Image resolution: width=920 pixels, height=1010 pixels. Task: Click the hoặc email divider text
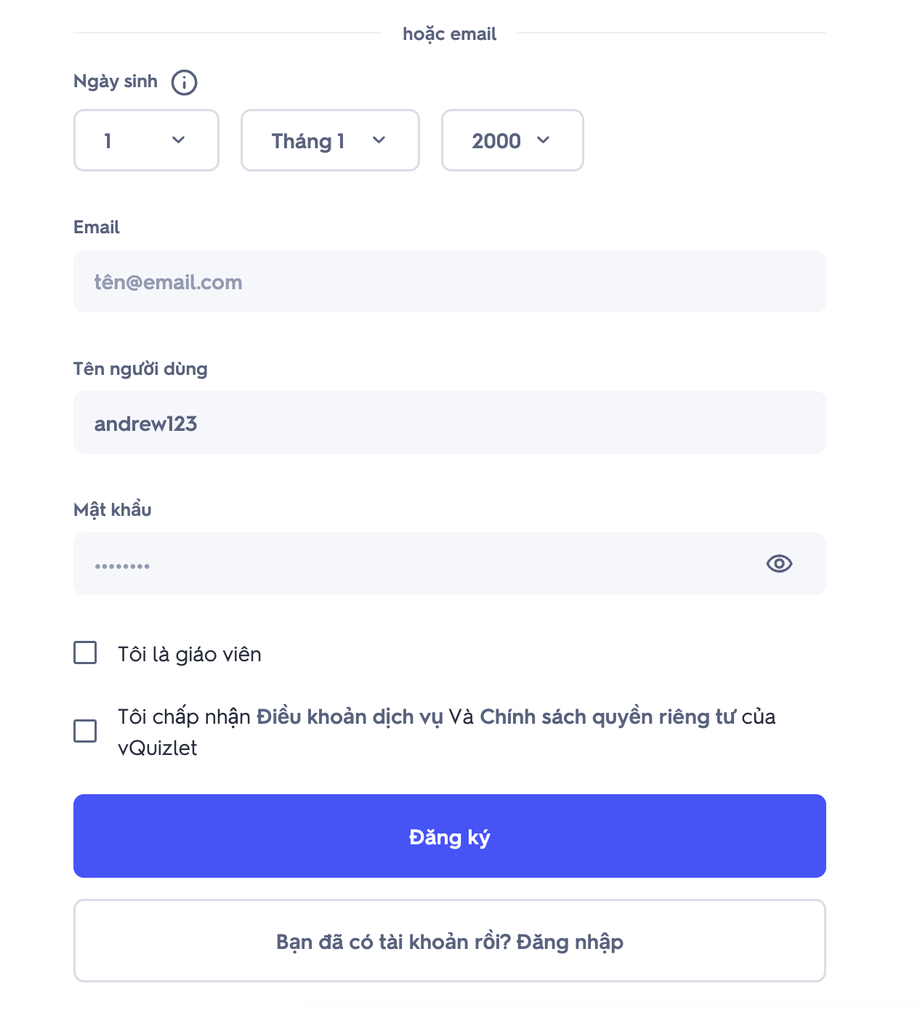[x=449, y=34]
